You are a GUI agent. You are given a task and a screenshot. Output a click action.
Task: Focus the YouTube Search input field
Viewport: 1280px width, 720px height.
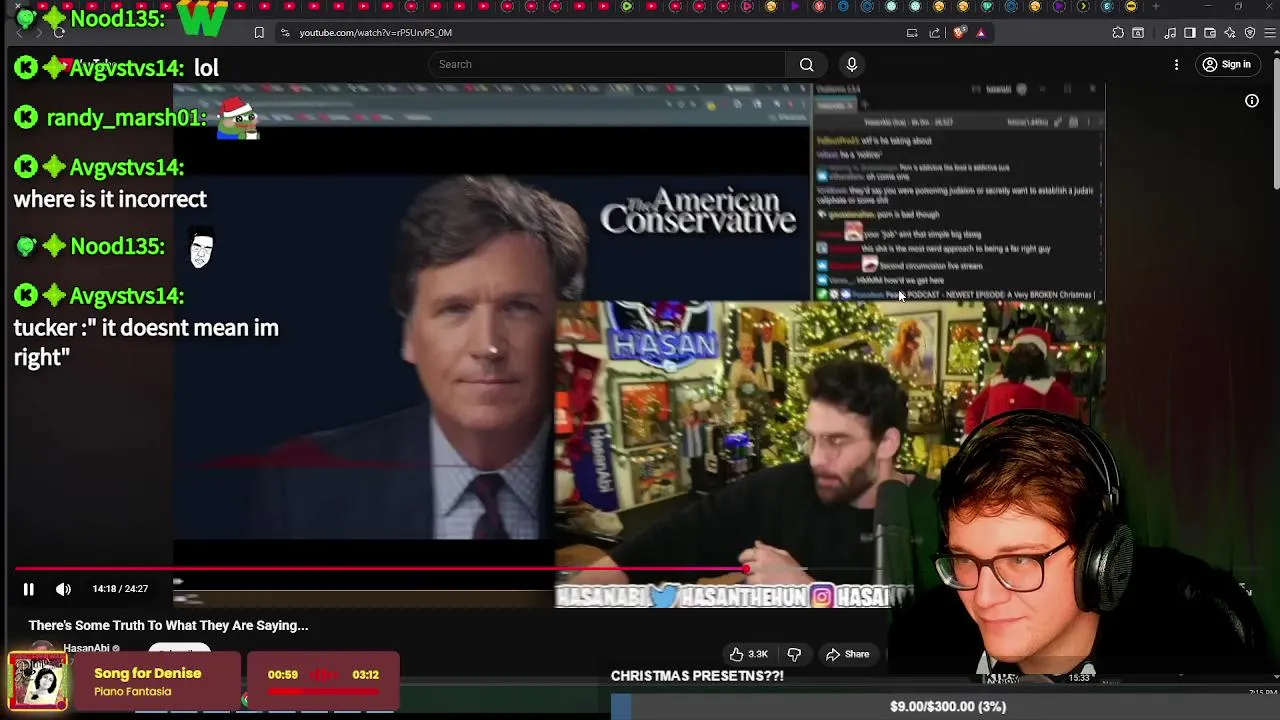pos(608,64)
